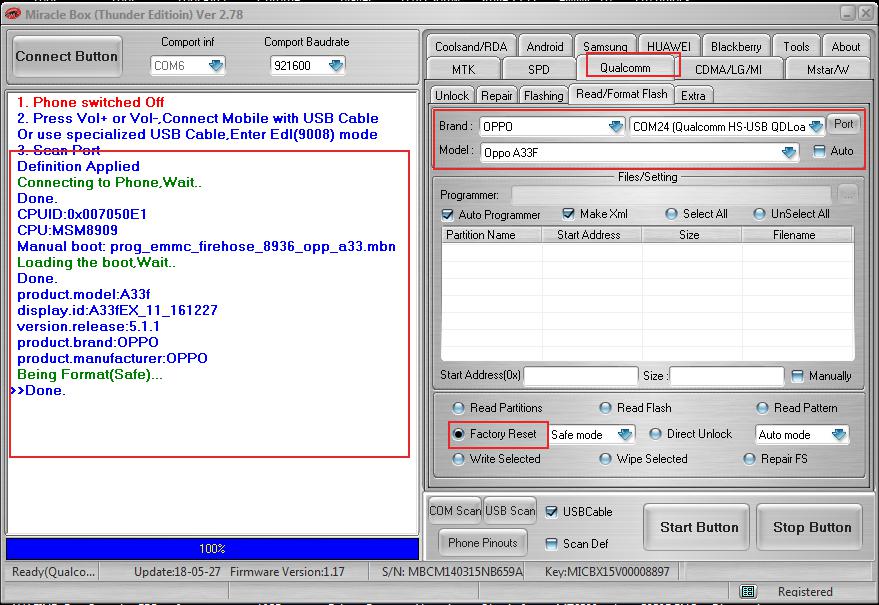Select the Read Flash radio button
Screen dimensions: 879x605
pos(605,408)
